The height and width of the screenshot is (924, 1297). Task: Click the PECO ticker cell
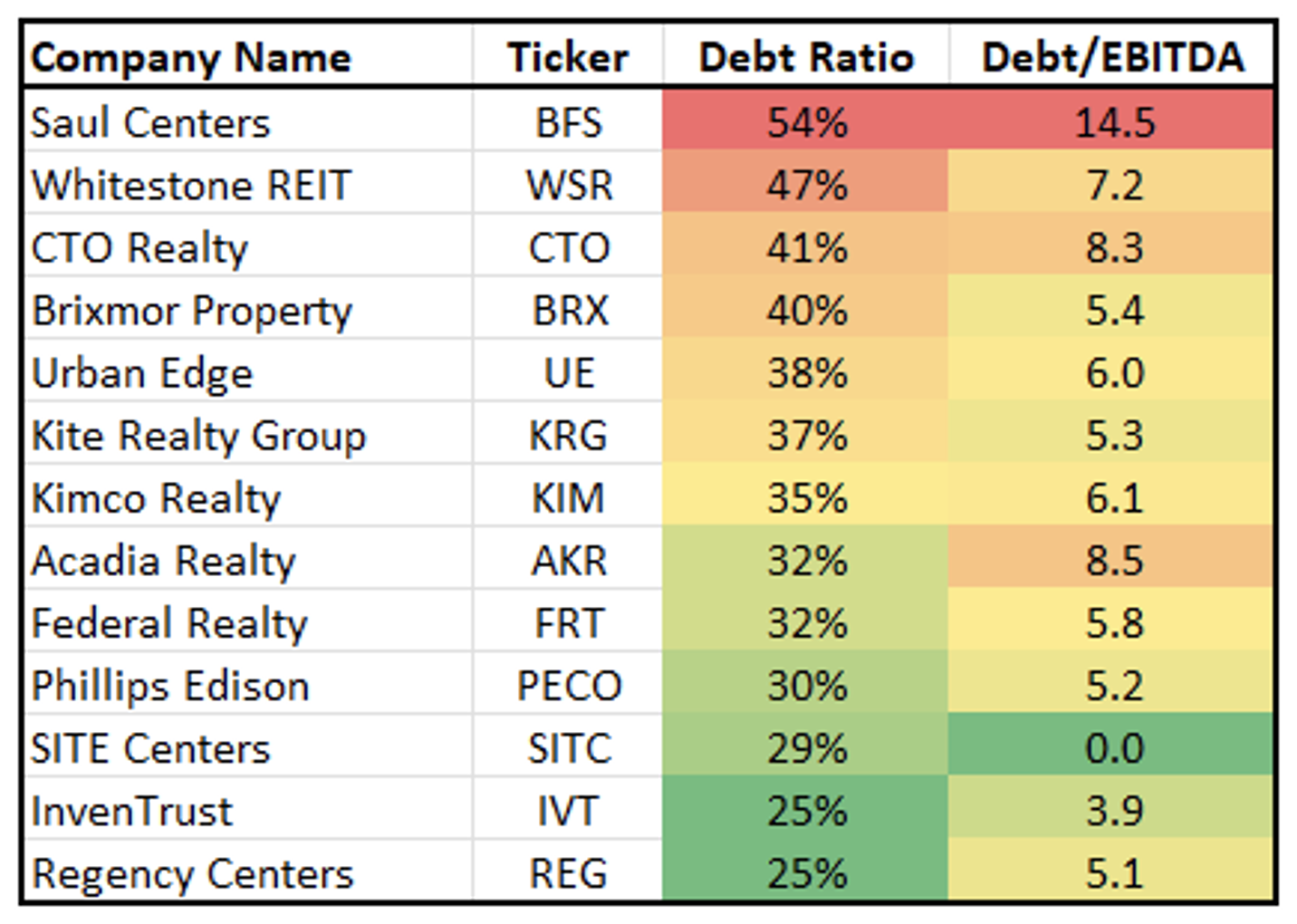click(x=569, y=686)
